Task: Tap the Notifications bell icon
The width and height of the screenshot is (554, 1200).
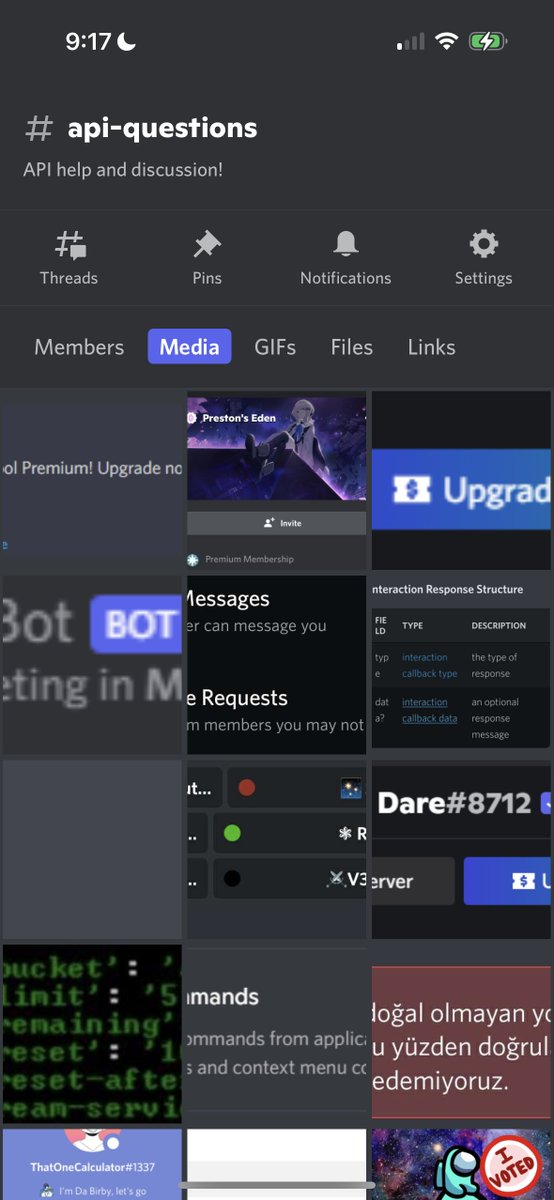Action: 346,244
